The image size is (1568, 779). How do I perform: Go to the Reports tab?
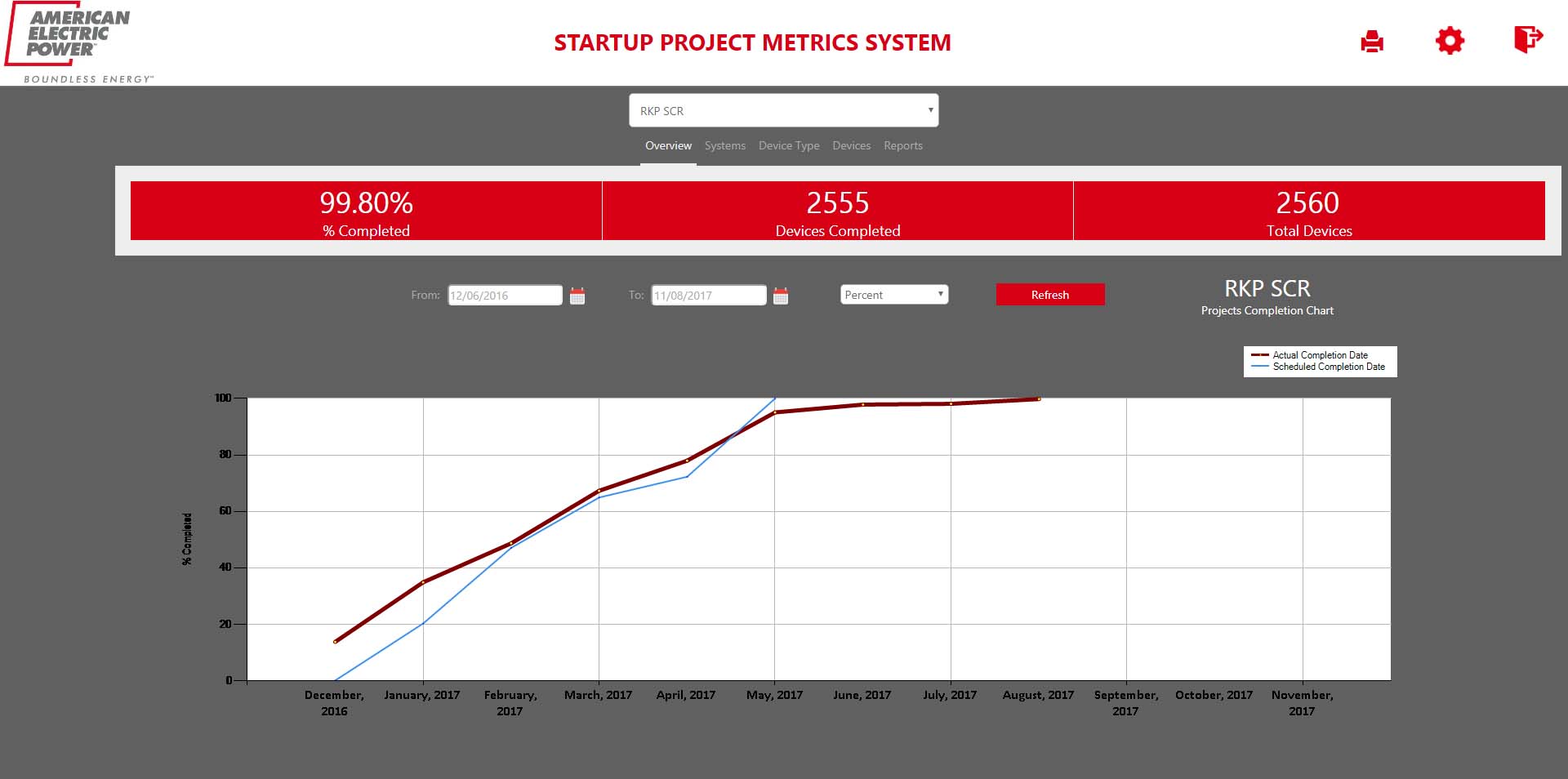902,146
